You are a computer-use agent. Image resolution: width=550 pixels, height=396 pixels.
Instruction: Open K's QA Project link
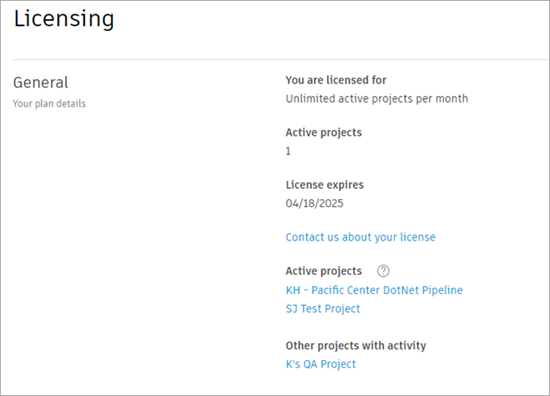[x=321, y=364]
